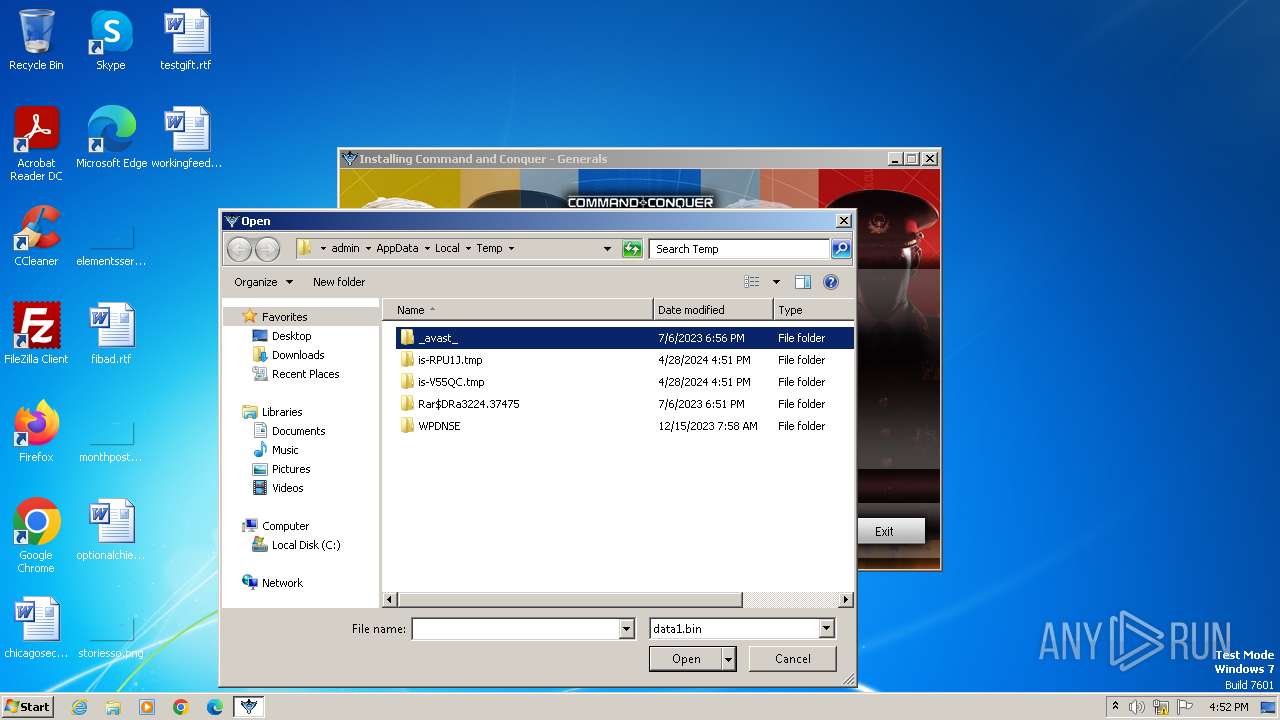Expand the view options dropdown arrow
Viewport: 1280px width, 720px height.
pos(776,282)
